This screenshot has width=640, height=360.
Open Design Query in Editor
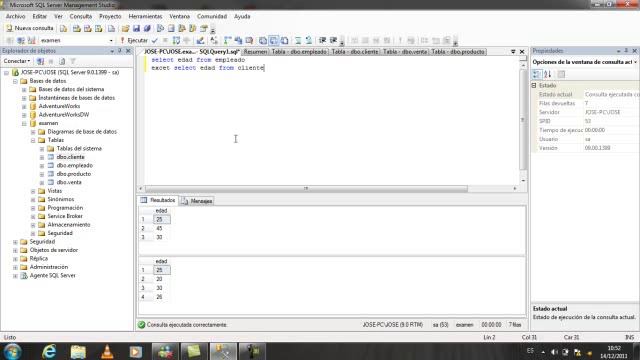click(200, 40)
